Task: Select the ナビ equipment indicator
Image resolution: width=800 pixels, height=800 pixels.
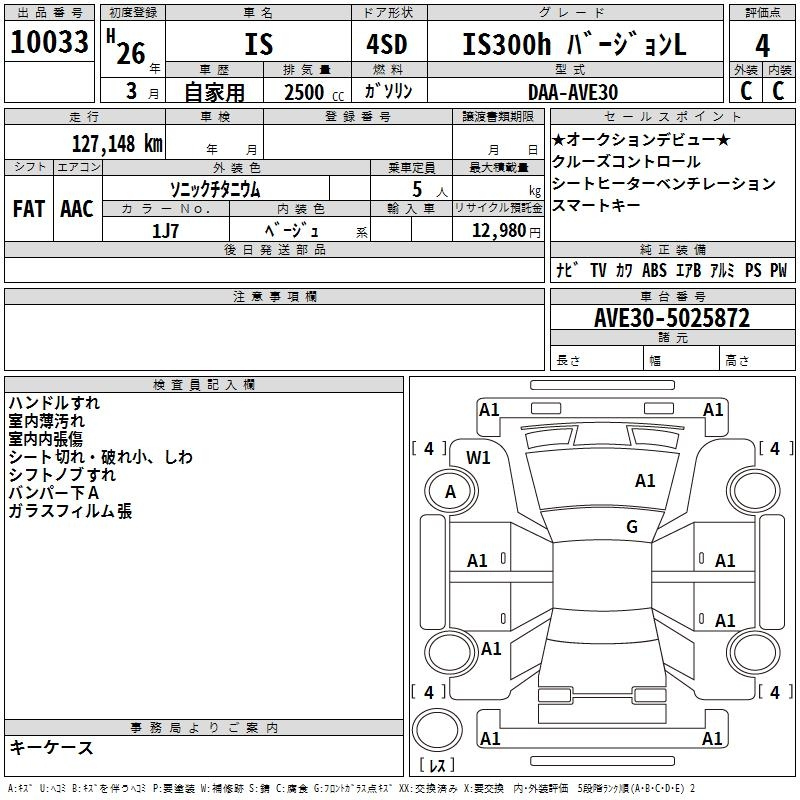Action: tap(563, 270)
